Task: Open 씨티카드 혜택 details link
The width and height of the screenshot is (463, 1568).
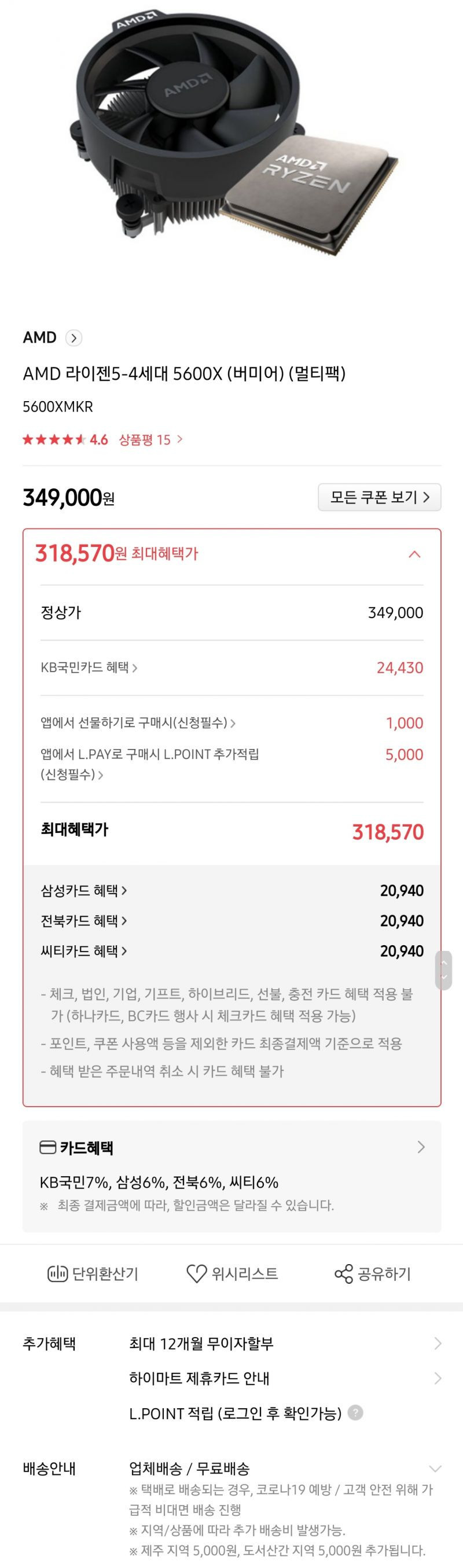Action: click(x=83, y=951)
